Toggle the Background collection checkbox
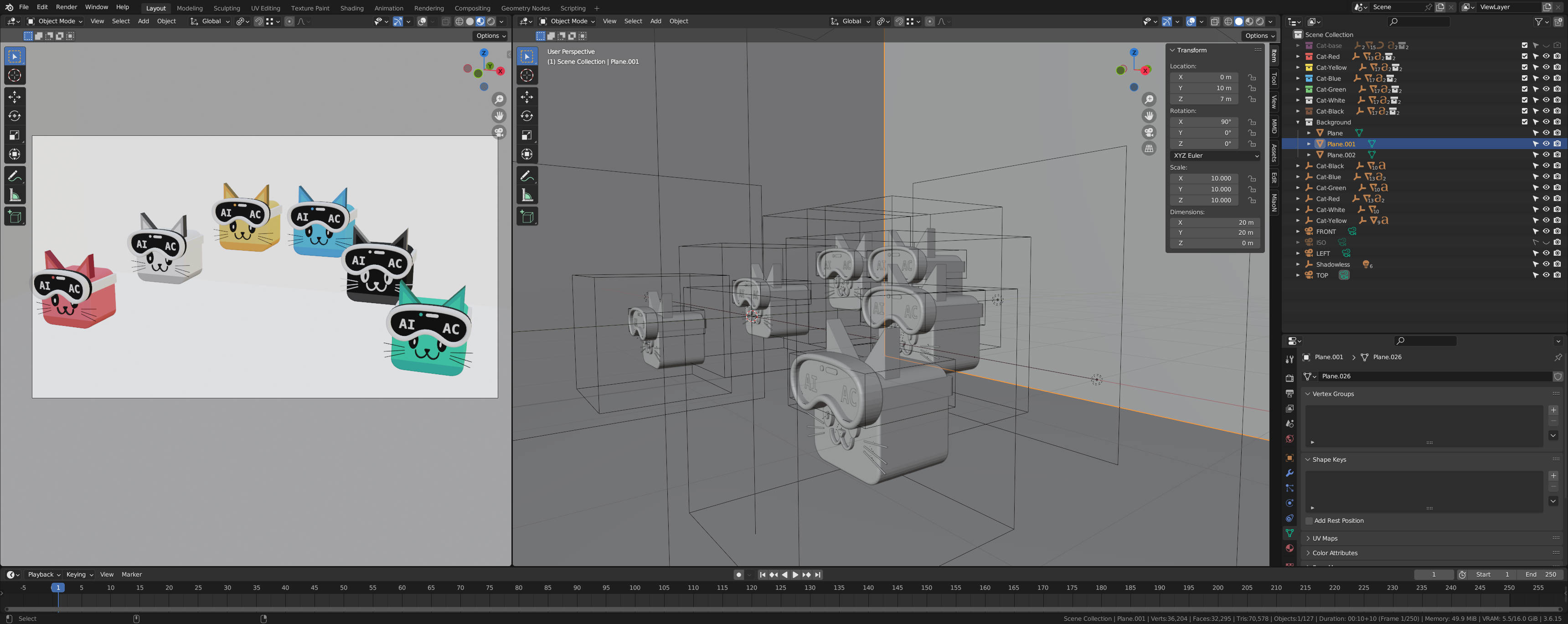1568x624 pixels. (x=1524, y=122)
